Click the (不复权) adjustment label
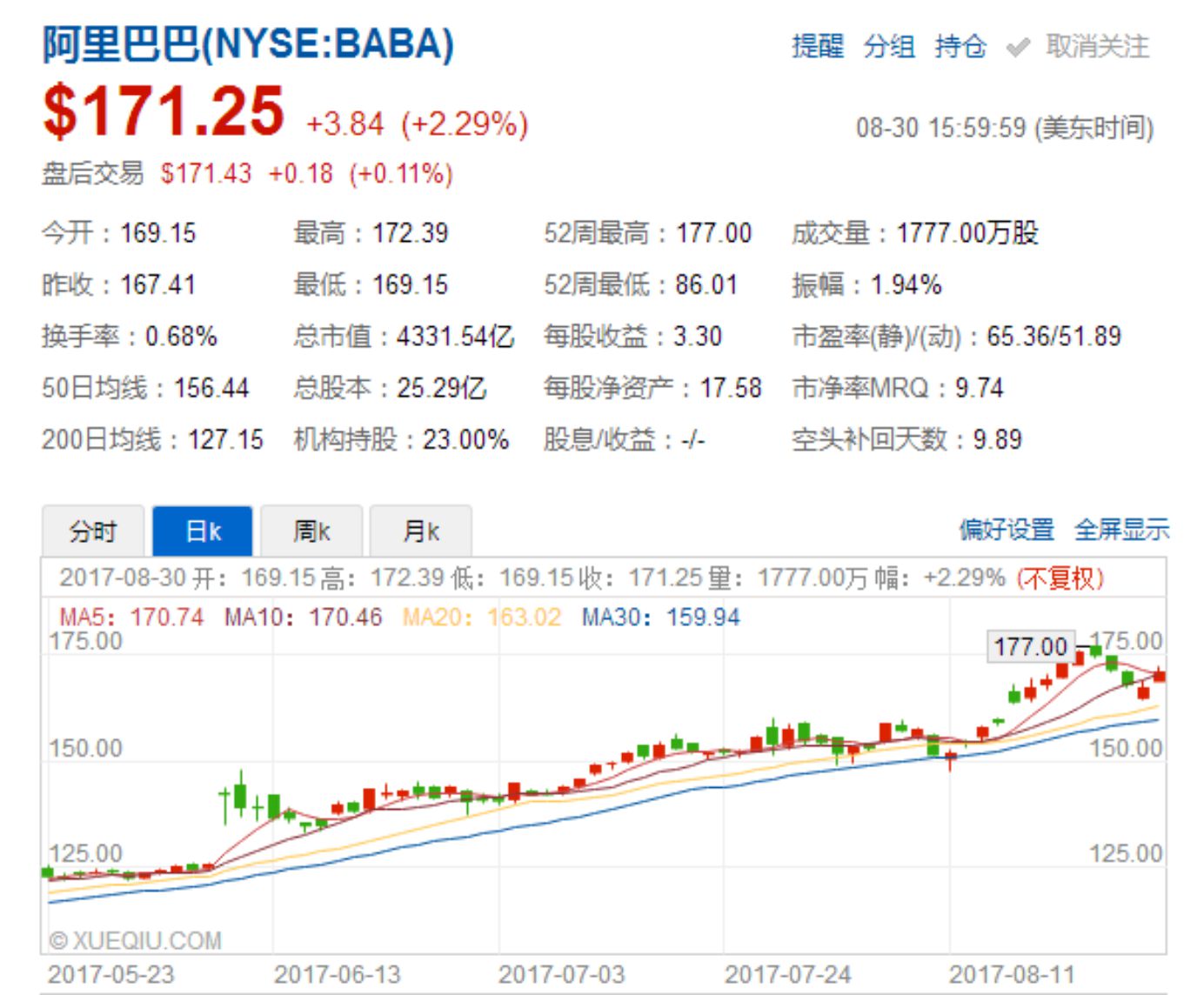Viewport: 1204px width, 995px height. click(1060, 578)
